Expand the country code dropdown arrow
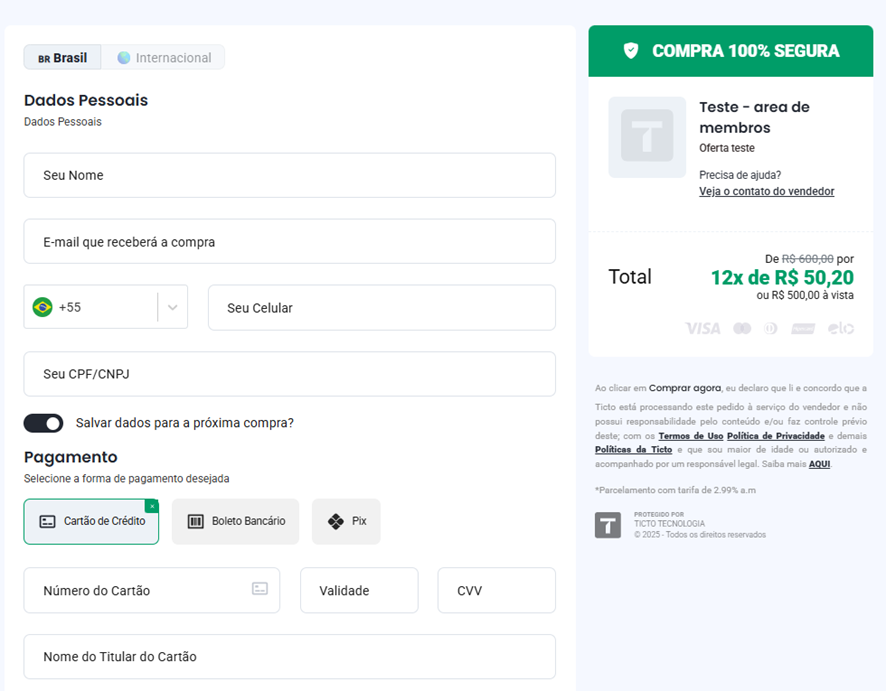 point(173,307)
